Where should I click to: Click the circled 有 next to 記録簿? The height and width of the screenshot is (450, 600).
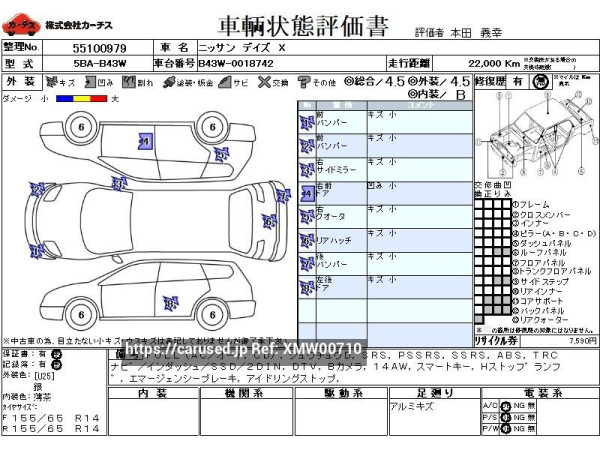(x=56, y=364)
